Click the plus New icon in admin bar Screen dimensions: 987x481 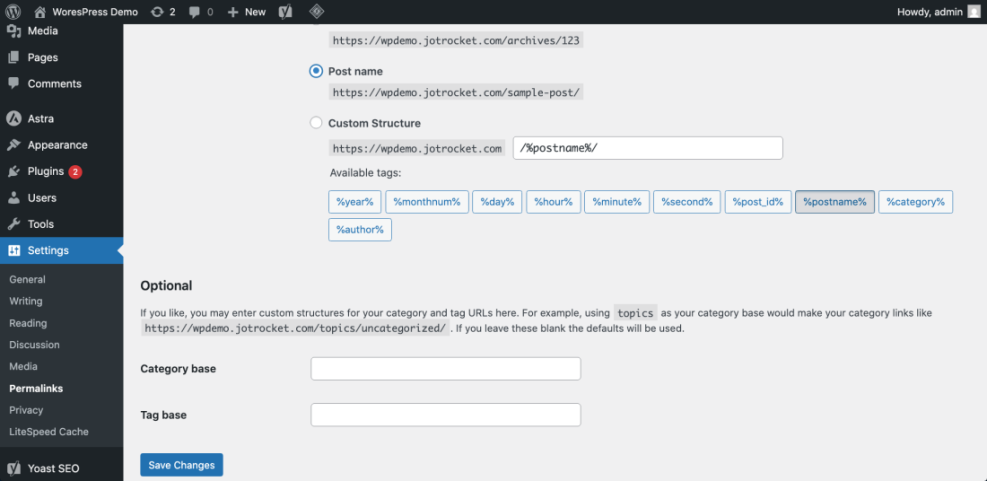(232, 12)
